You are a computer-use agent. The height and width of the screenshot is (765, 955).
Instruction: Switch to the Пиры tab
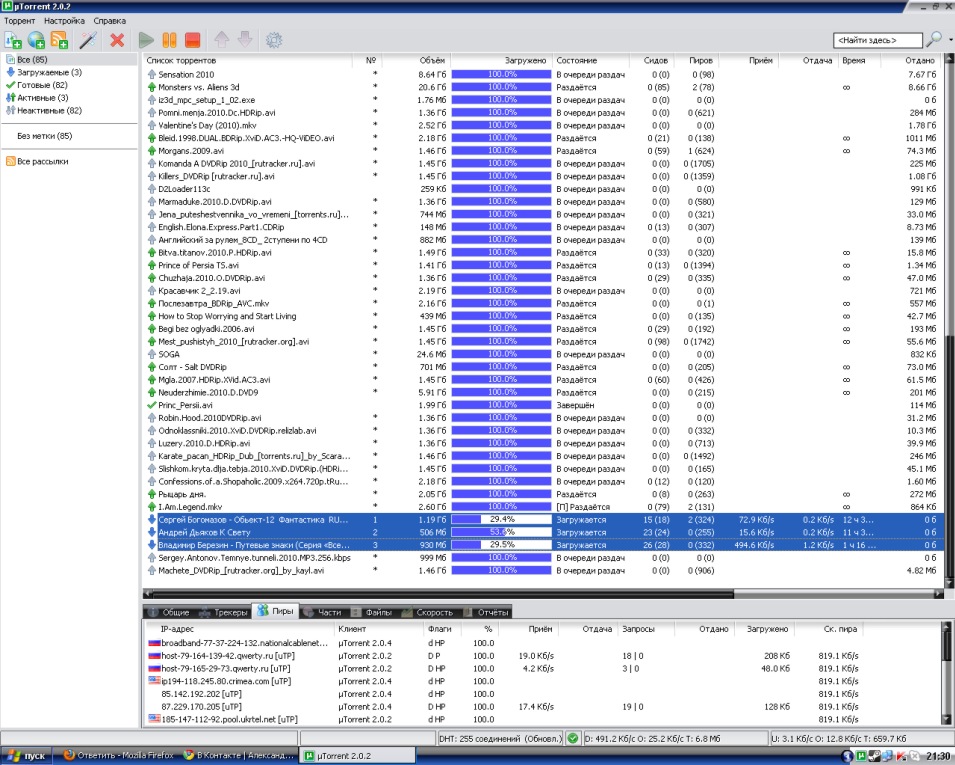[276, 611]
